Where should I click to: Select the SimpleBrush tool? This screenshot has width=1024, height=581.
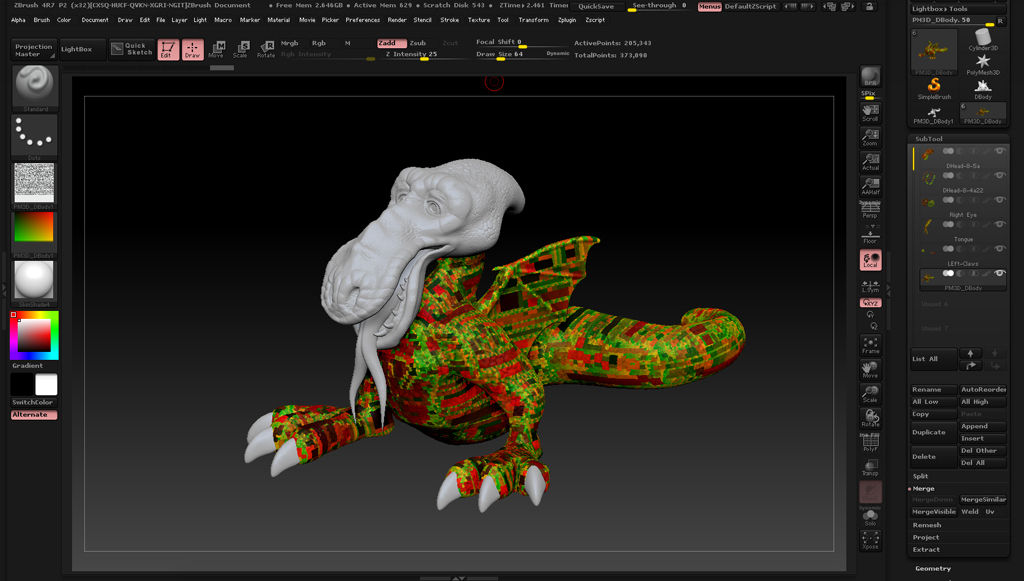(934, 88)
